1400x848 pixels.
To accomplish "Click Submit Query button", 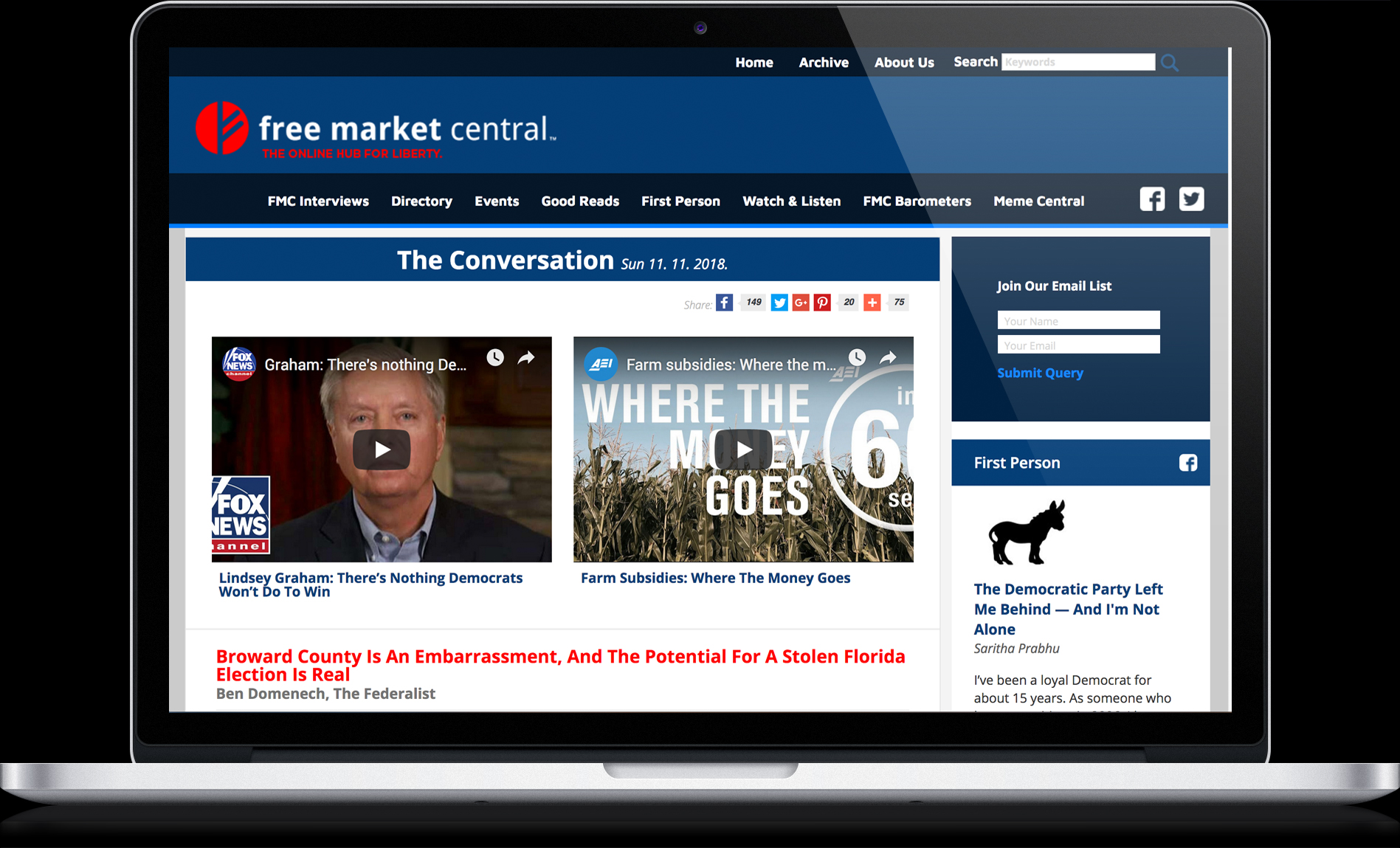I will click(1040, 373).
